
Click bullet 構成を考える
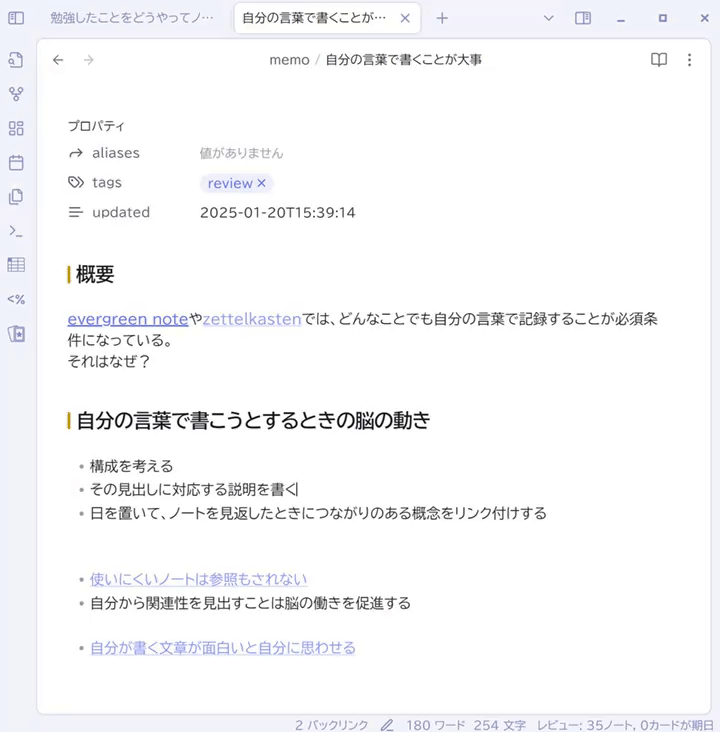131,466
